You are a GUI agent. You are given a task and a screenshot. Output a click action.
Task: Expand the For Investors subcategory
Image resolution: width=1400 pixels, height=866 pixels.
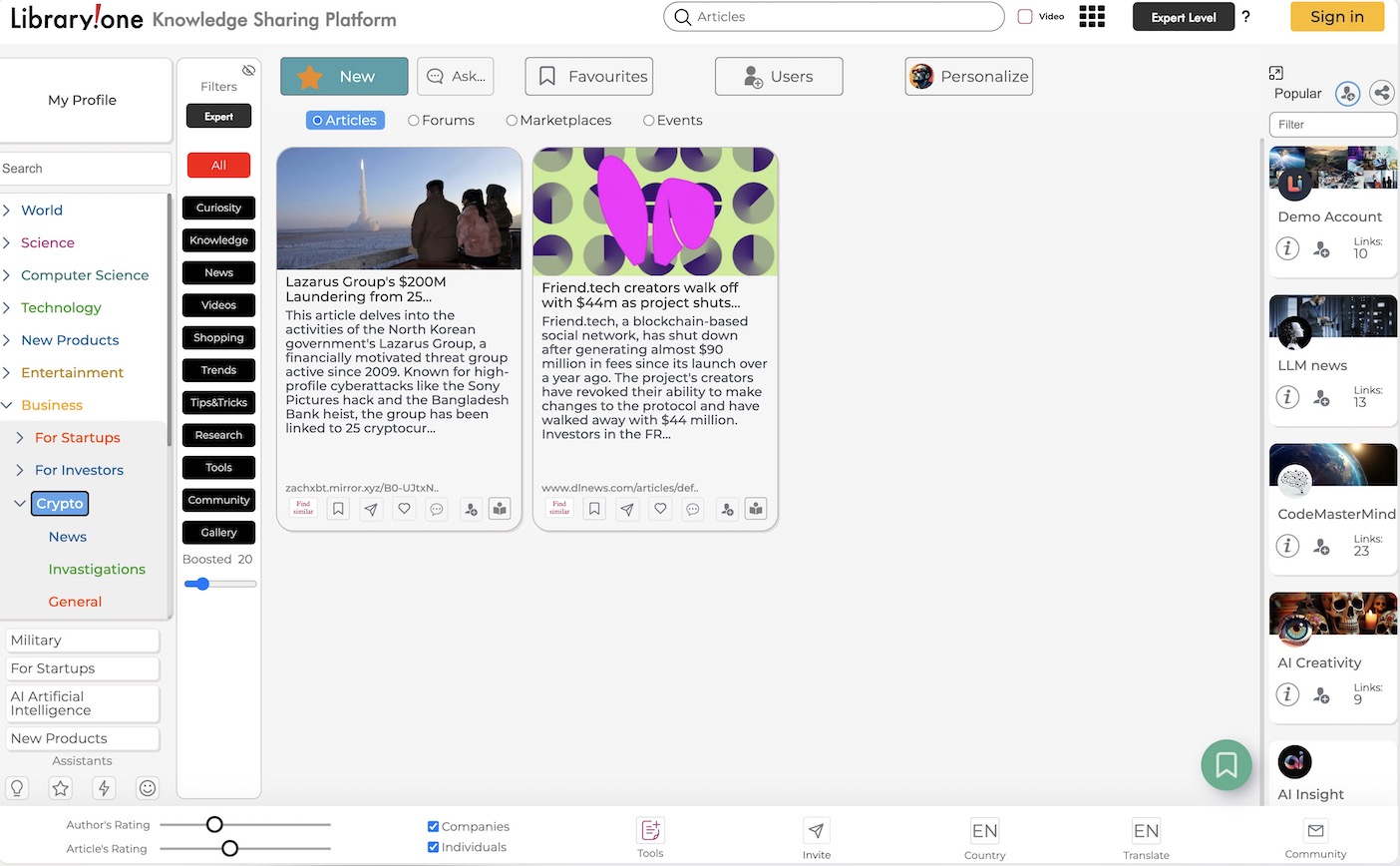click(x=20, y=470)
